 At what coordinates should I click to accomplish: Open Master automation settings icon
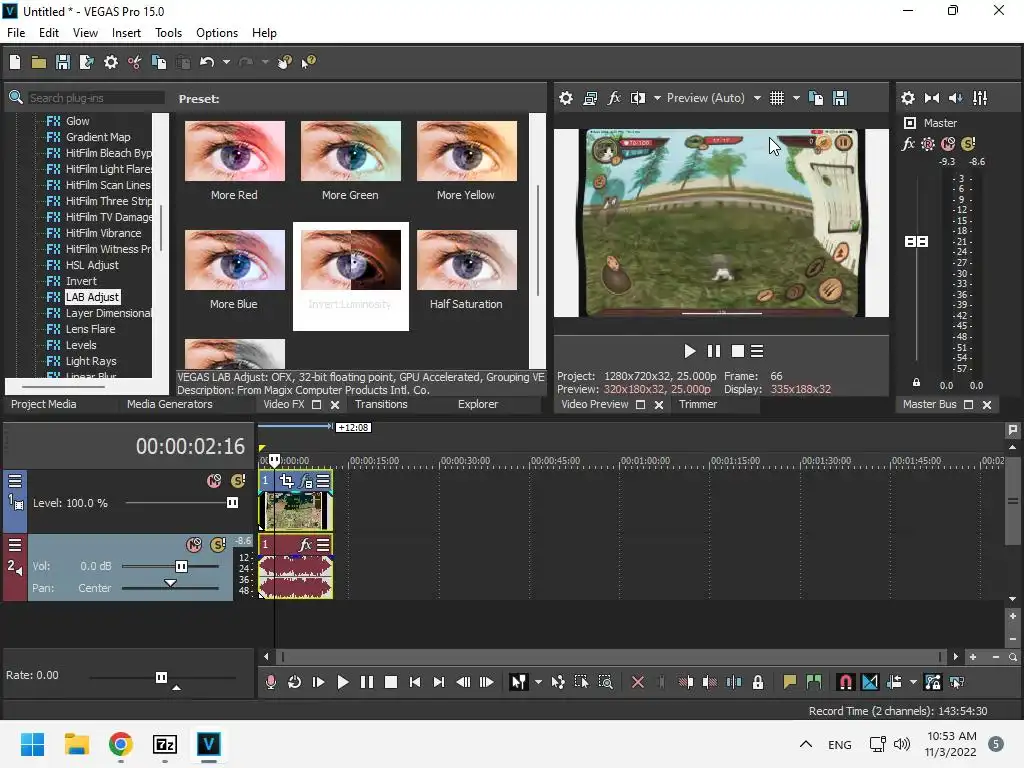tap(928, 144)
